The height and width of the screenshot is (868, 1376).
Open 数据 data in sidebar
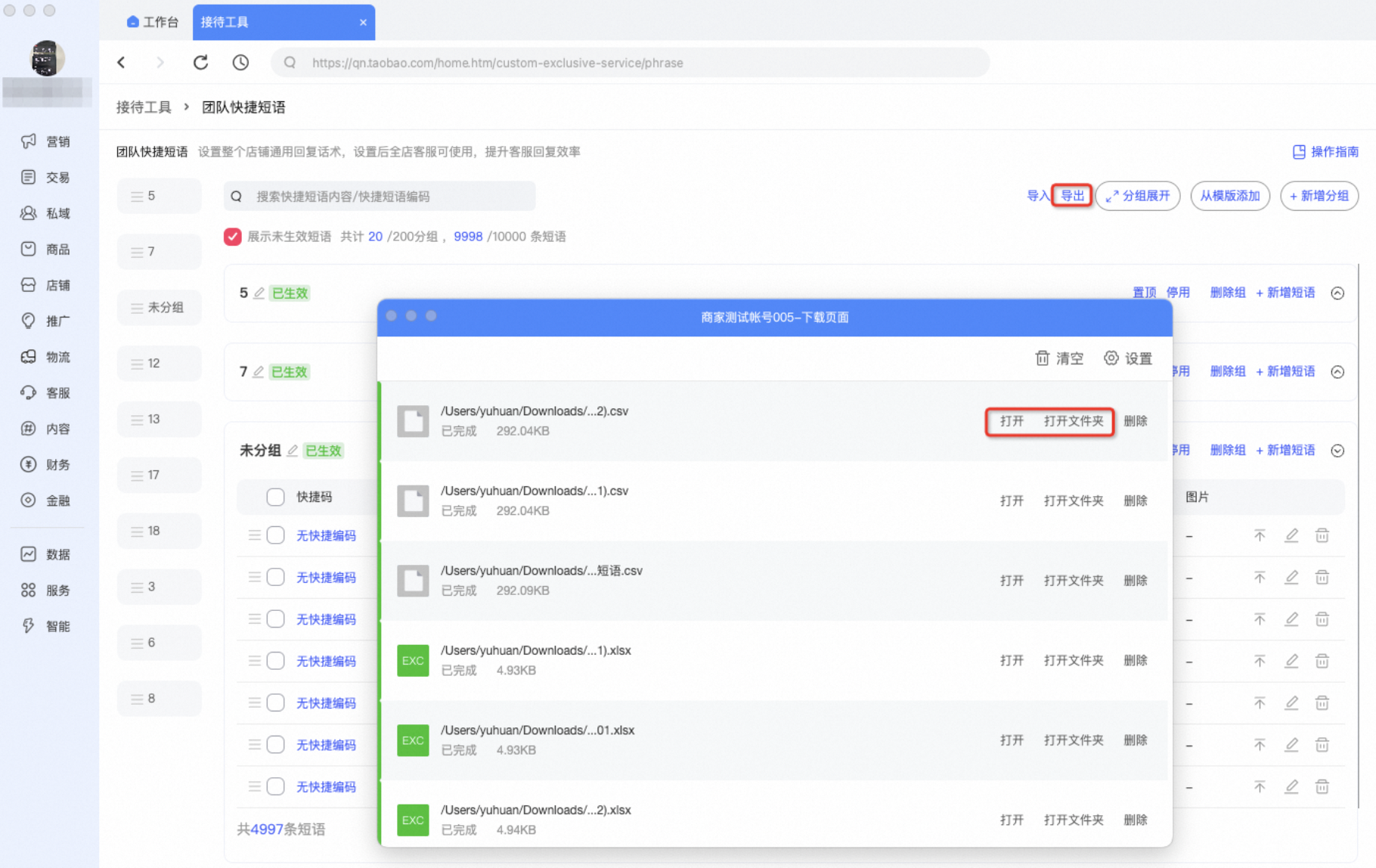point(45,554)
